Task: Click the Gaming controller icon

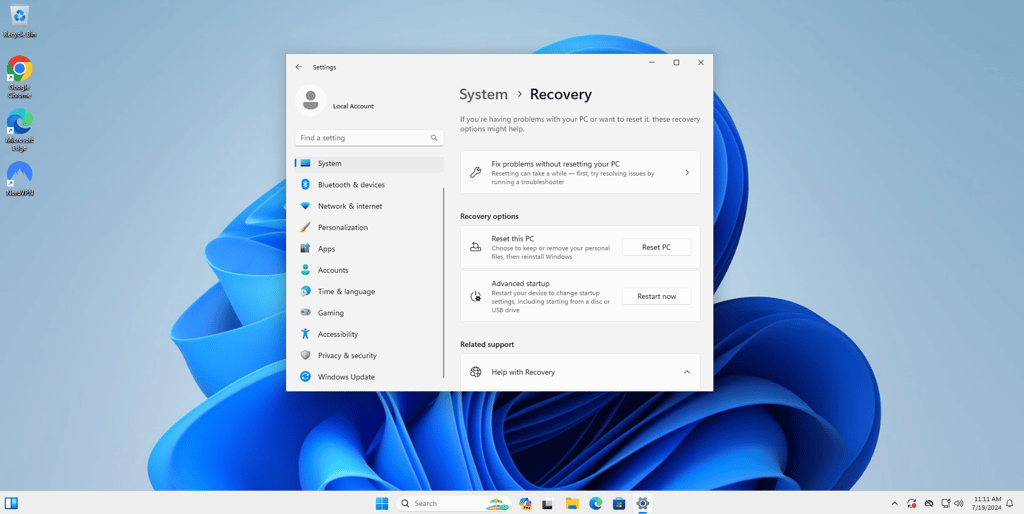Action: click(x=305, y=313)
